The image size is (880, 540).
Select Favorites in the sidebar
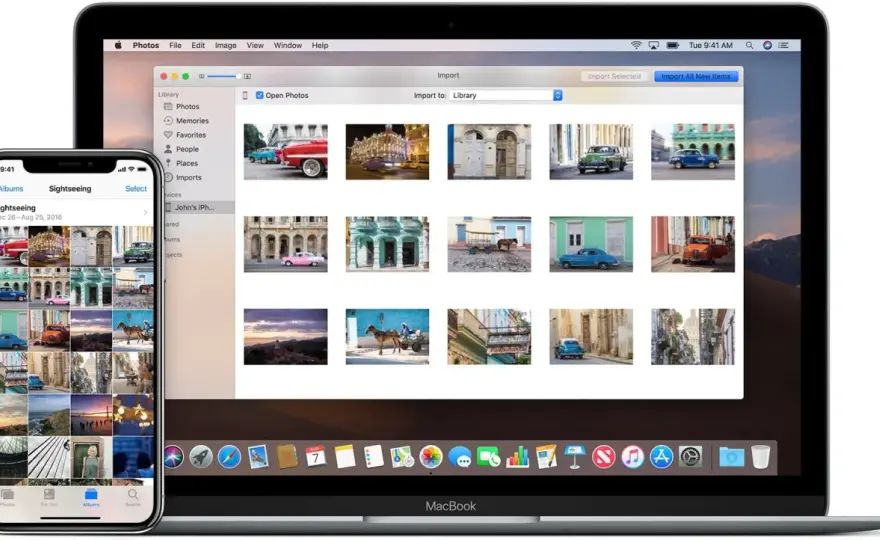click(x=191, y=135)
